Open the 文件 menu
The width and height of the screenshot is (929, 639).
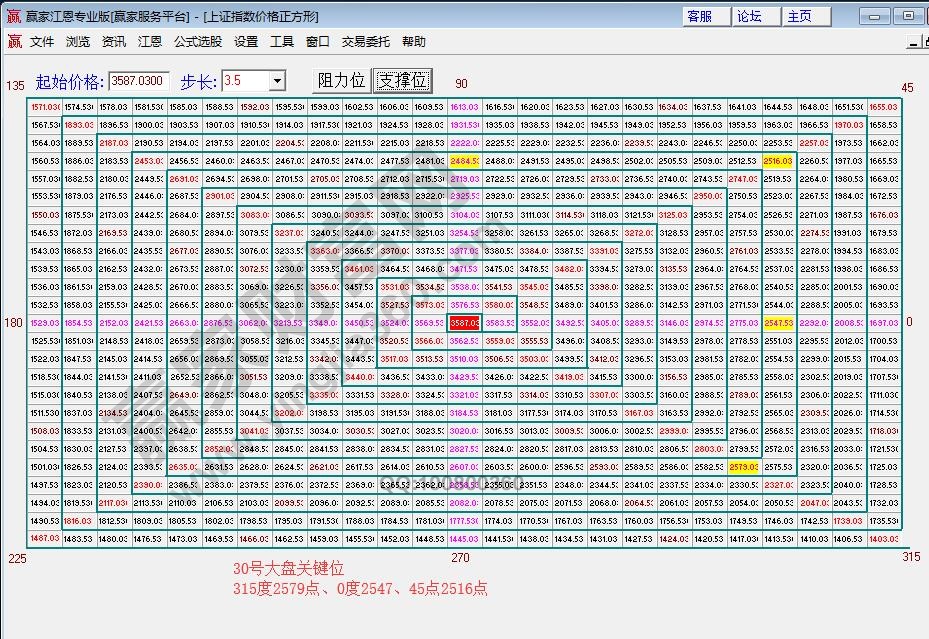pos(42,42)
